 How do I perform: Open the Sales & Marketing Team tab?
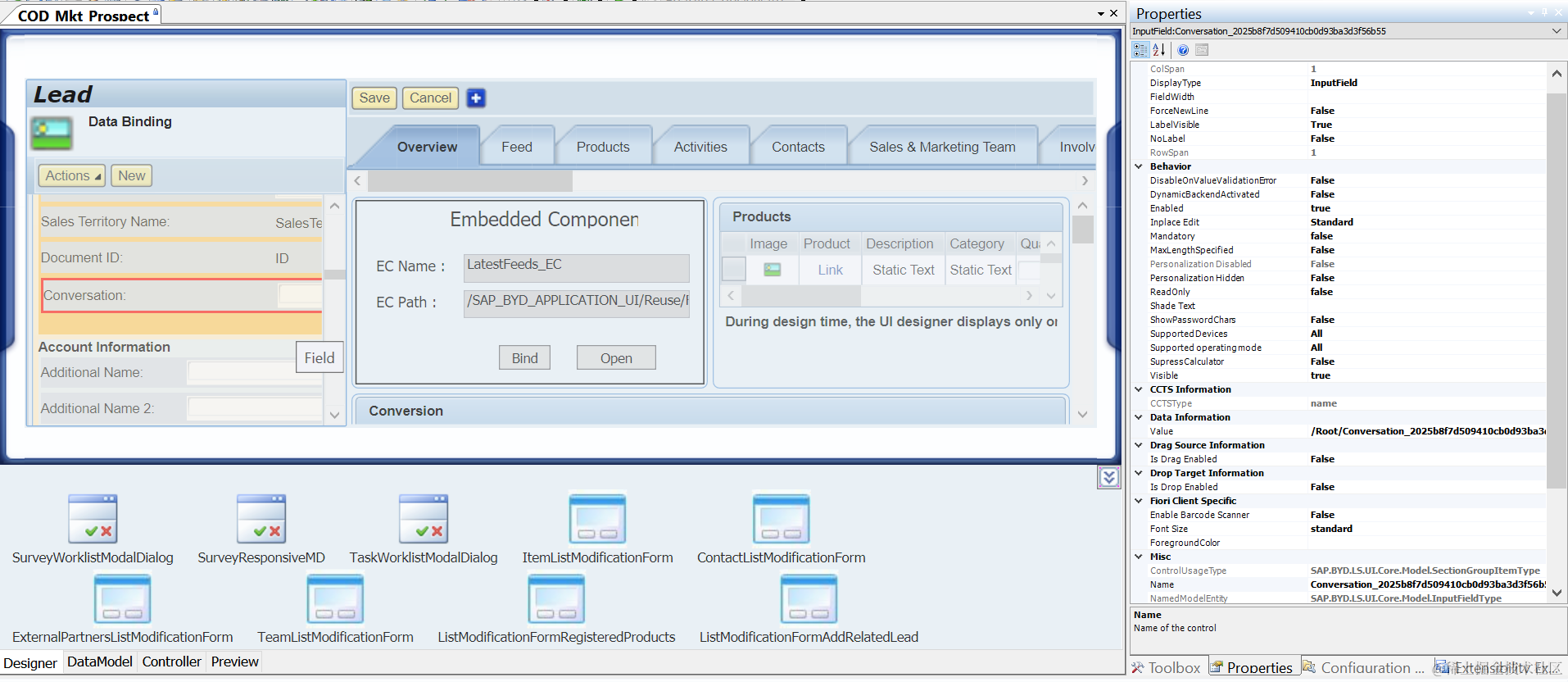click(x=942, y=147)
